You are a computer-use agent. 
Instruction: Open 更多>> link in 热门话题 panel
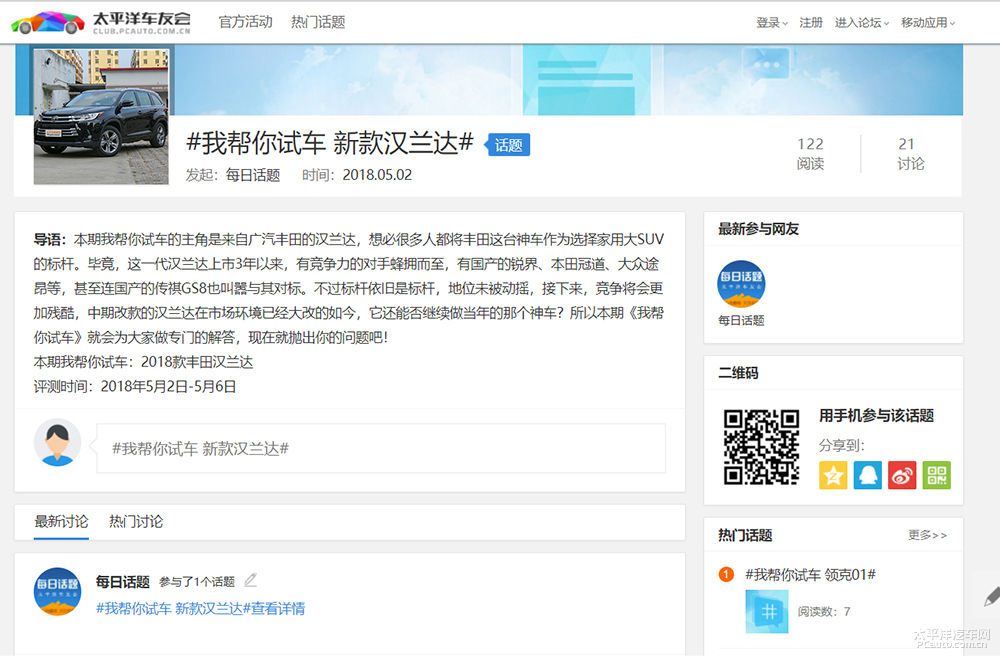[x=927, y=535]
